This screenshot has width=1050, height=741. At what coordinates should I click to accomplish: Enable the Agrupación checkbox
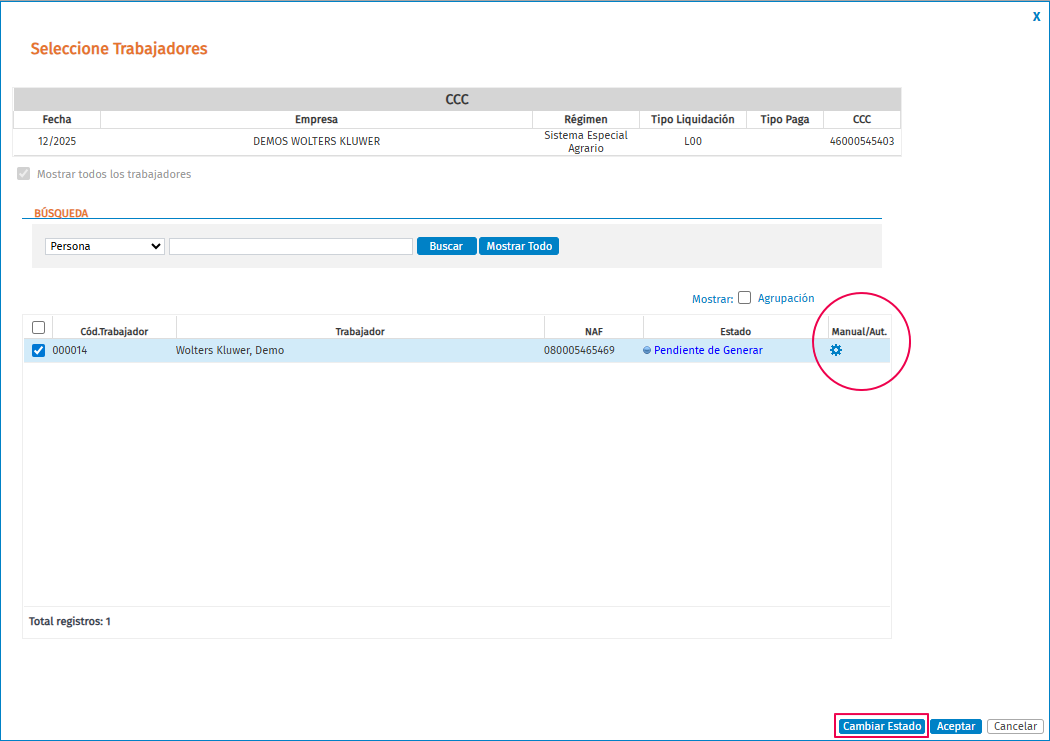[x=745, y=298]
